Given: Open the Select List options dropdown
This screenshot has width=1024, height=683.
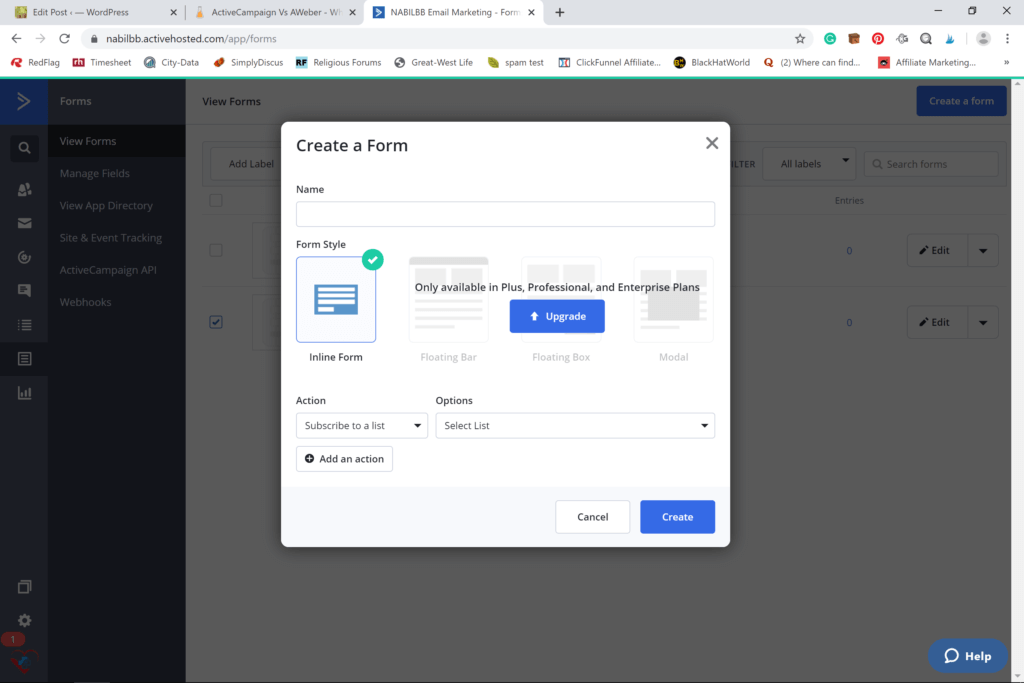Looking at the screenshot, I should pyautogui.click(x=575, y=426).
